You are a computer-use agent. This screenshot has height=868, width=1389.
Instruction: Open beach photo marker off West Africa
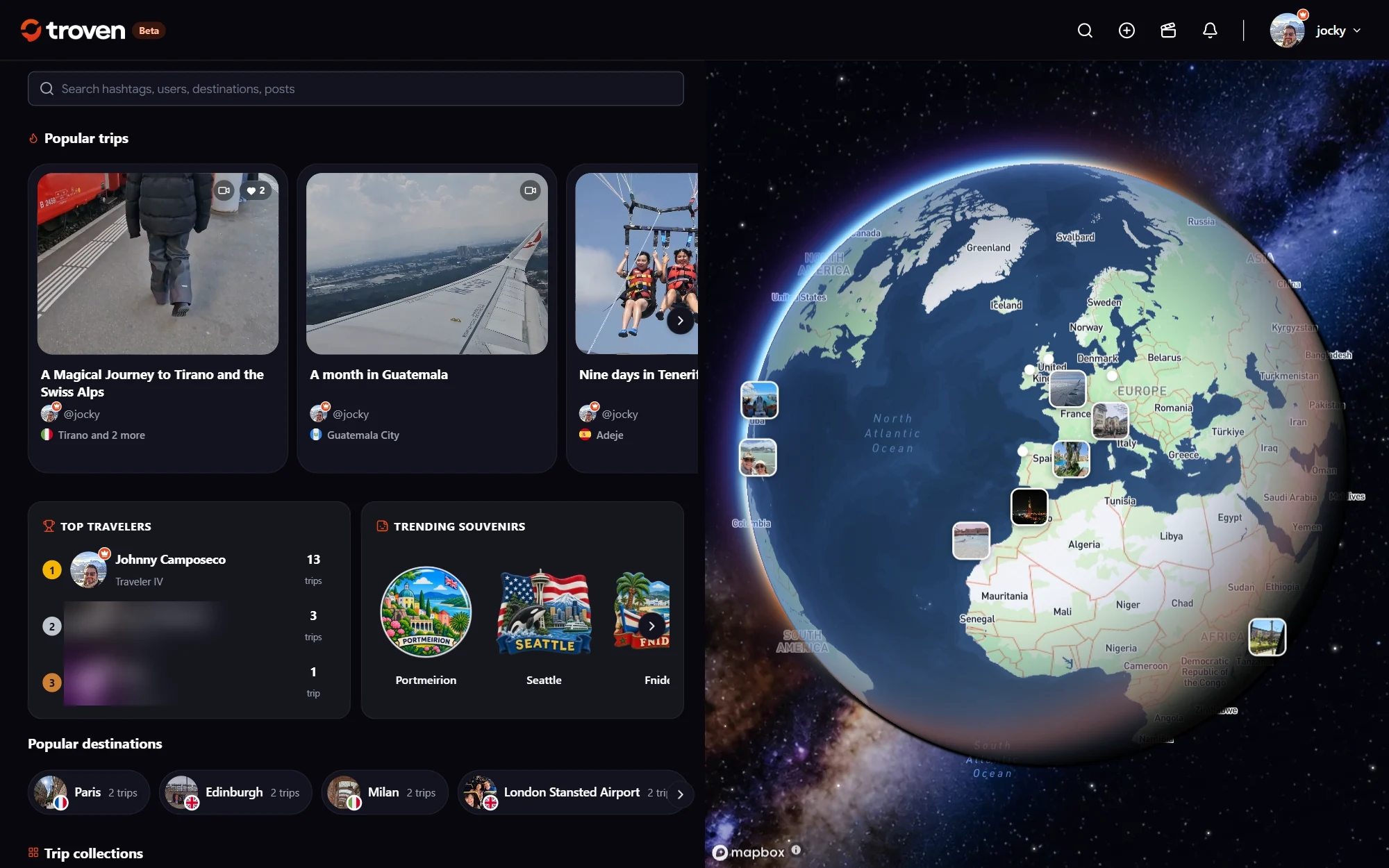click(x=971, y=540)
